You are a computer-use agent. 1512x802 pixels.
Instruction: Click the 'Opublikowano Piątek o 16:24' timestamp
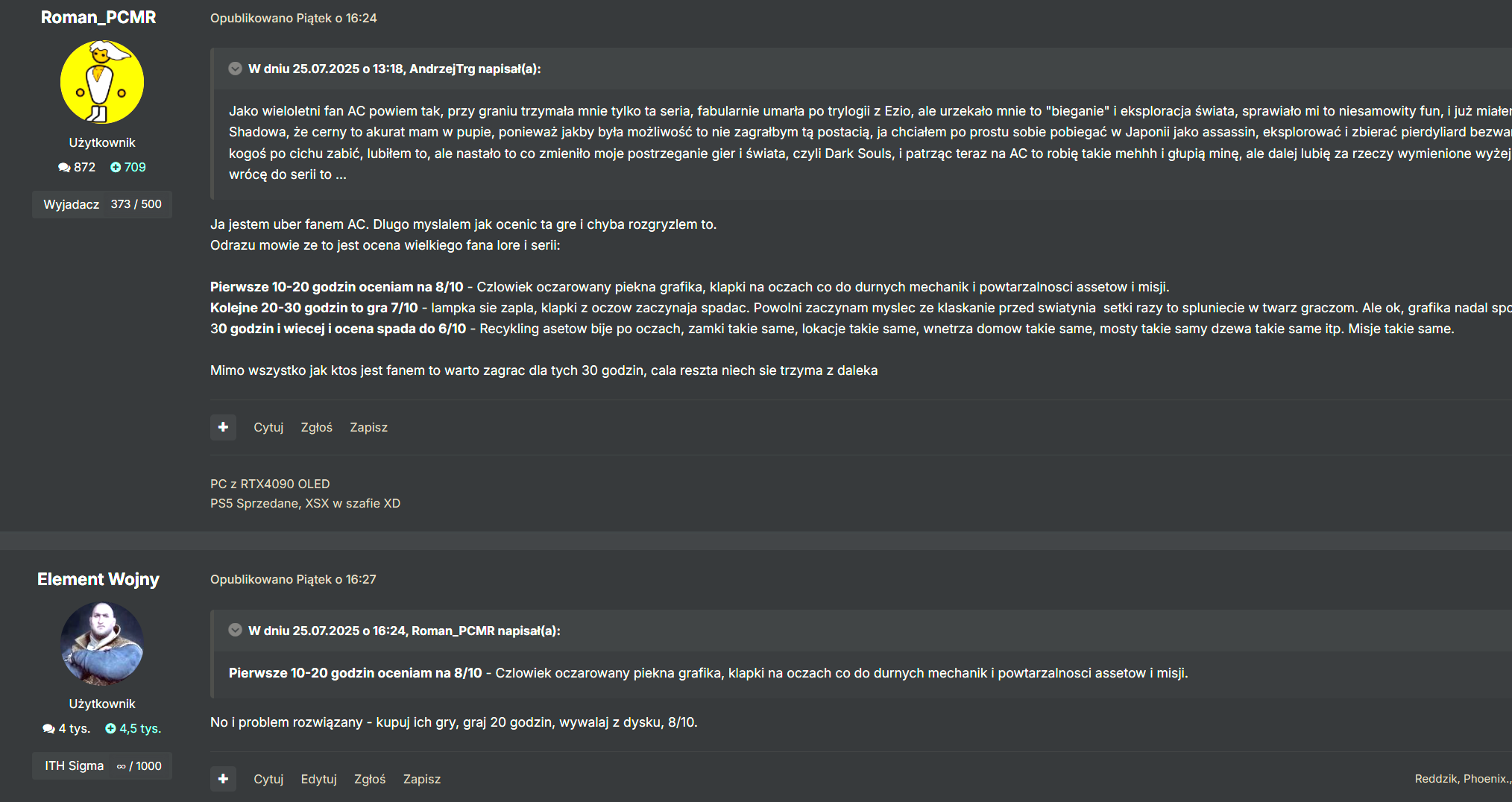coord(293,18)
